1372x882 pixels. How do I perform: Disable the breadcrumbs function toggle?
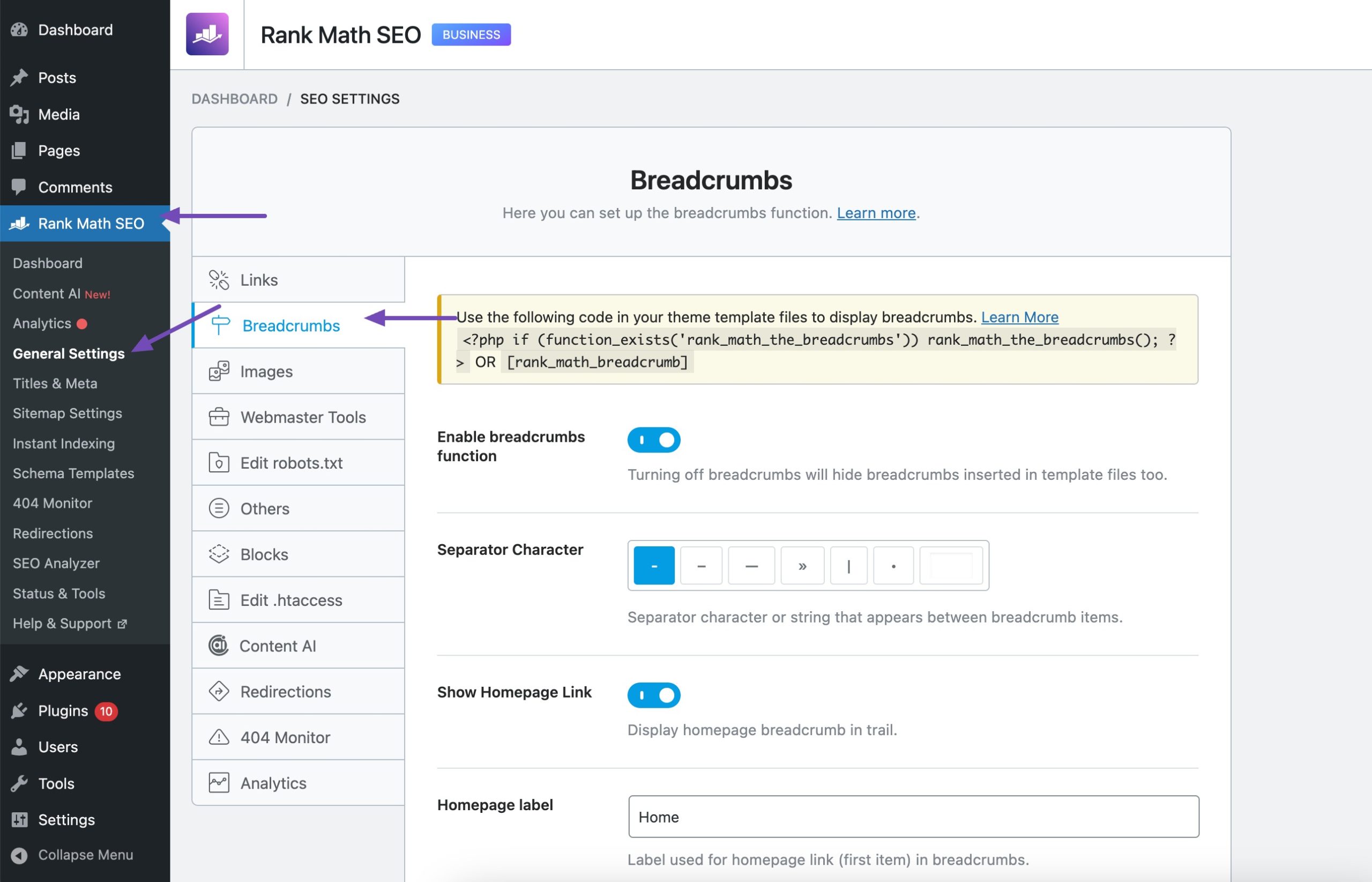point(654,440)
